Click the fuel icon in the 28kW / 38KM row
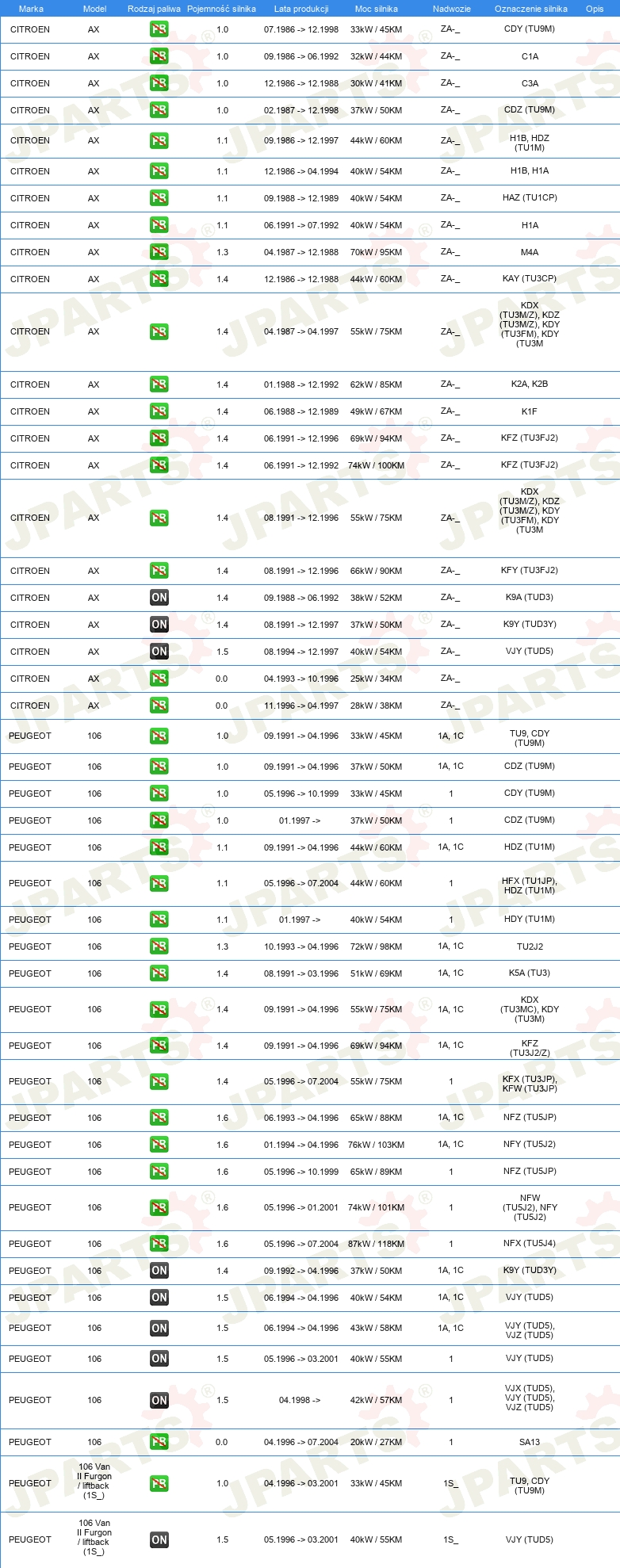 pos(159,706)
